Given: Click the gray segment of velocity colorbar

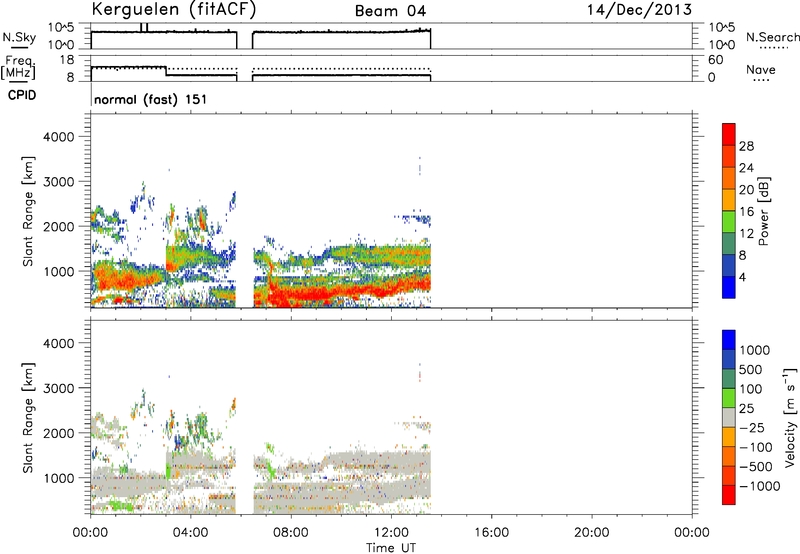Looking at the screenshot, I should [729, 417].
